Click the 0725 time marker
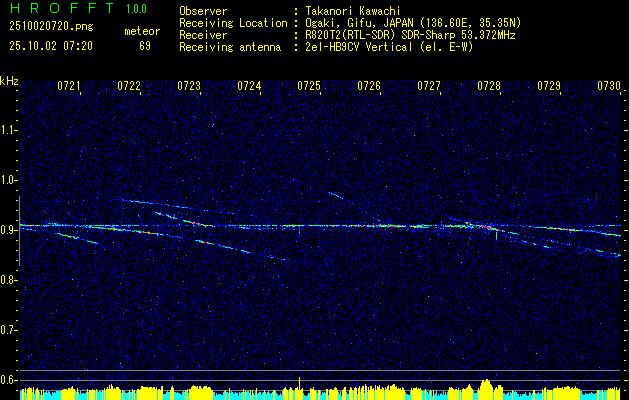Image resolution: width=629 pixels, height=400 pixels. (309, 86)
